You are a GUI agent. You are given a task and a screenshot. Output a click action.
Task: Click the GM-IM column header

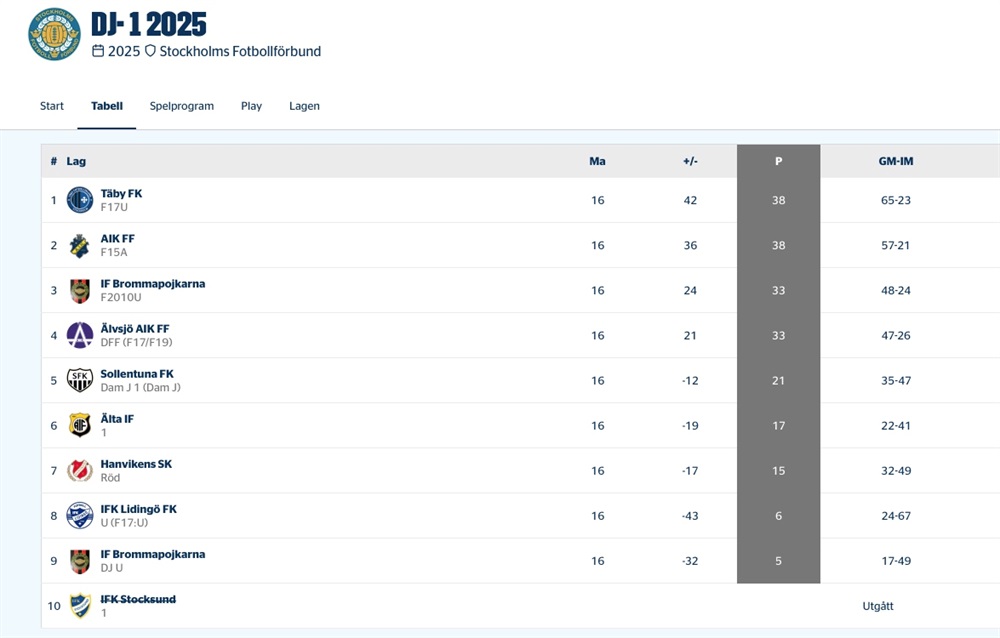(895, 161)
